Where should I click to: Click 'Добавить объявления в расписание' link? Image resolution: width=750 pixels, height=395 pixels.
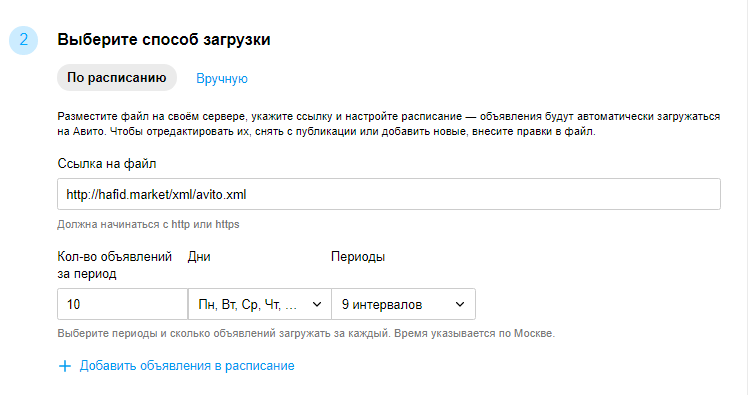[187, 366]
